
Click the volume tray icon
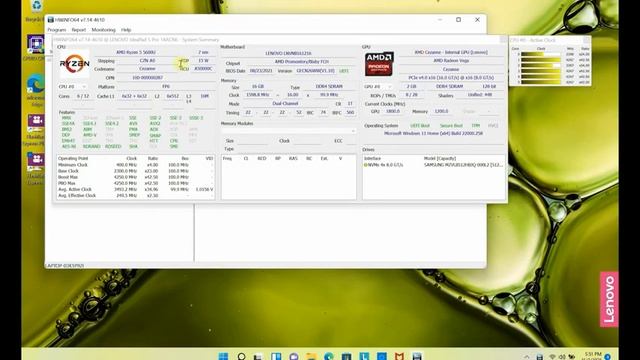[x=562, y=357]
